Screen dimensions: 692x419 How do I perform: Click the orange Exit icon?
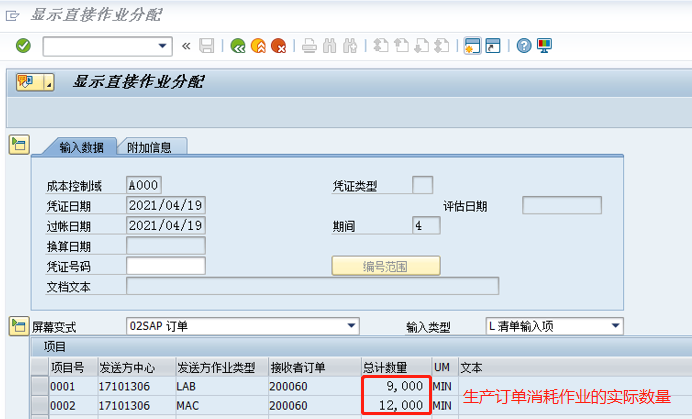click(258, 45)
